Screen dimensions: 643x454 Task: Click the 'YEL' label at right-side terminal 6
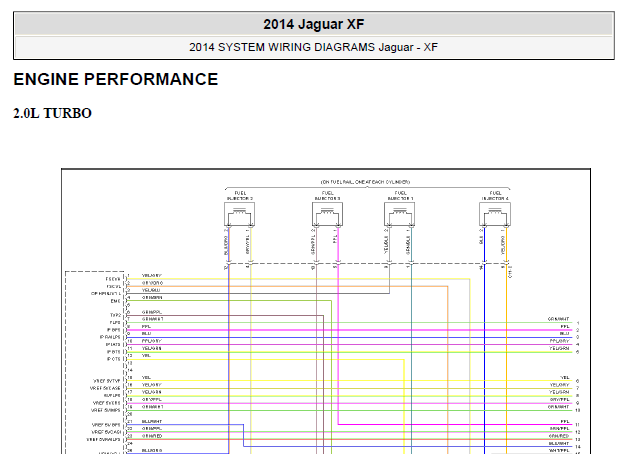(x=565, y=377)
